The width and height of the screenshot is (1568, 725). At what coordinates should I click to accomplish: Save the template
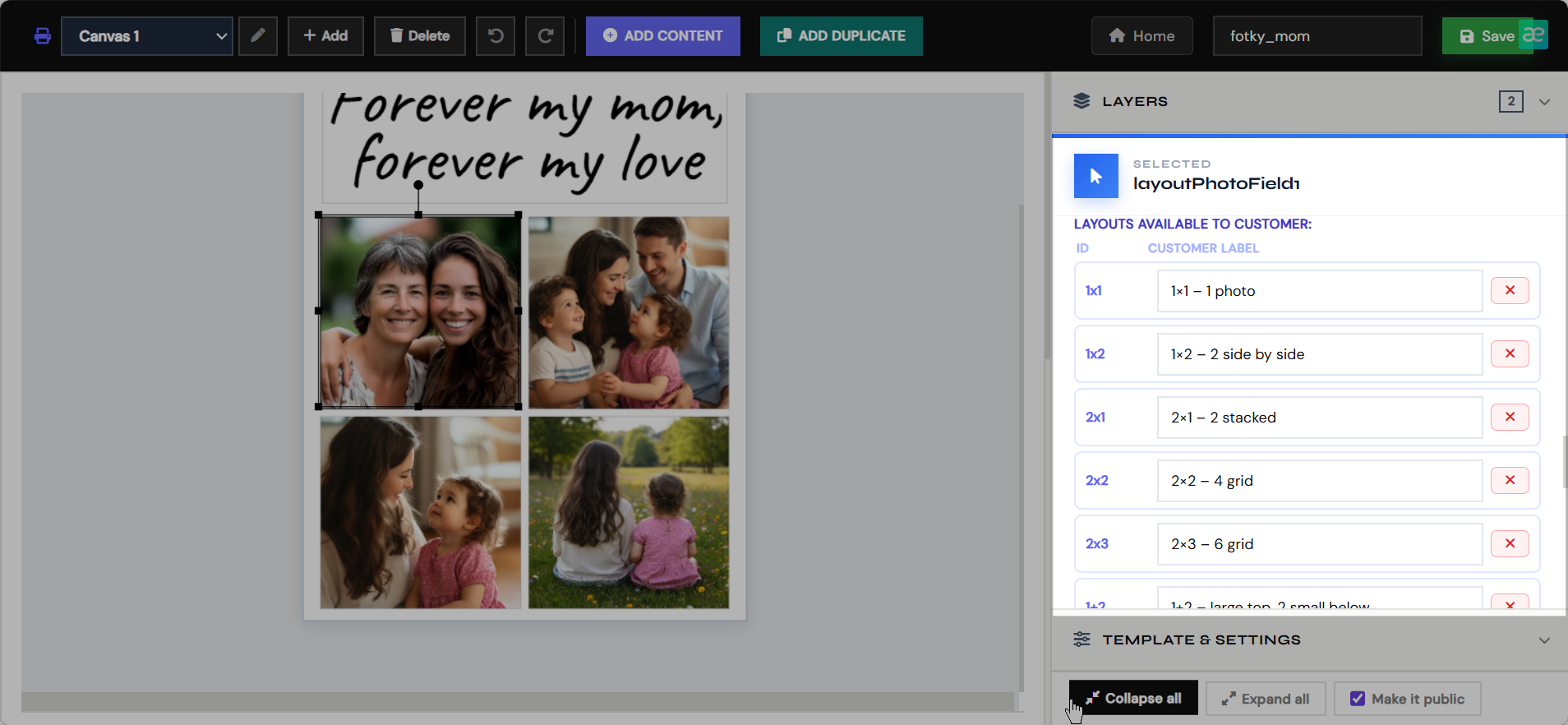click(1481, 36)
